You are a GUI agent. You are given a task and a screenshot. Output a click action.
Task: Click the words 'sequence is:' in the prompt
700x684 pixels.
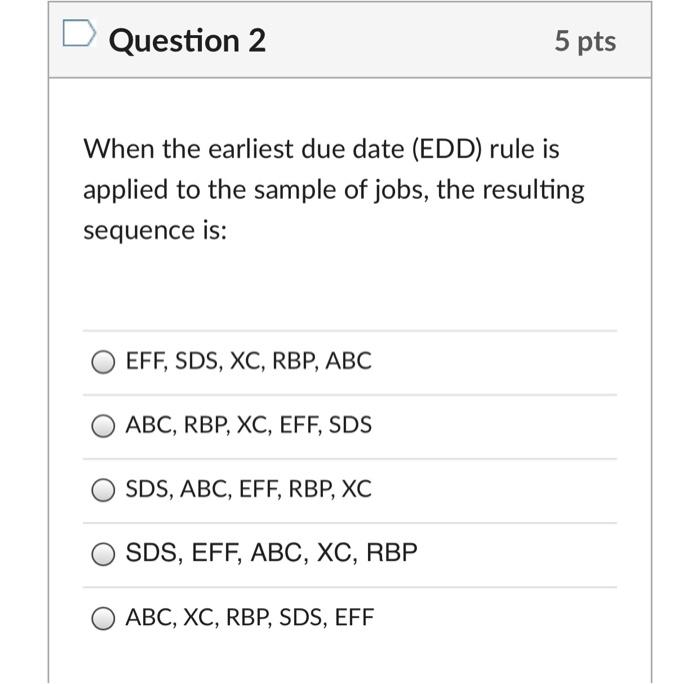tap(155, 230)
